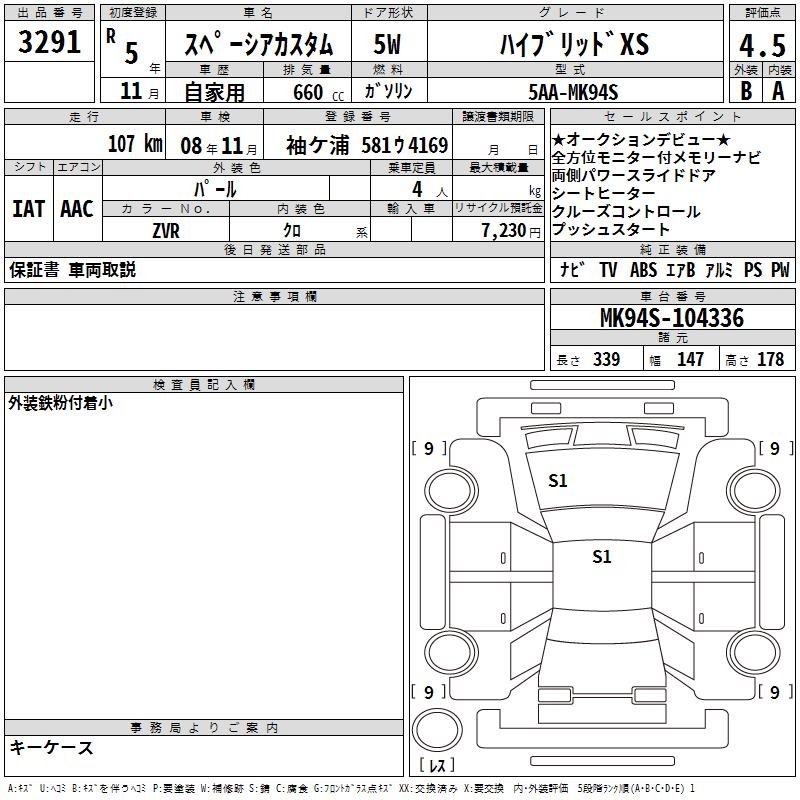Click the セールスポイント section header
This screenshot has width=800, height=800.
tap(672, 117)
